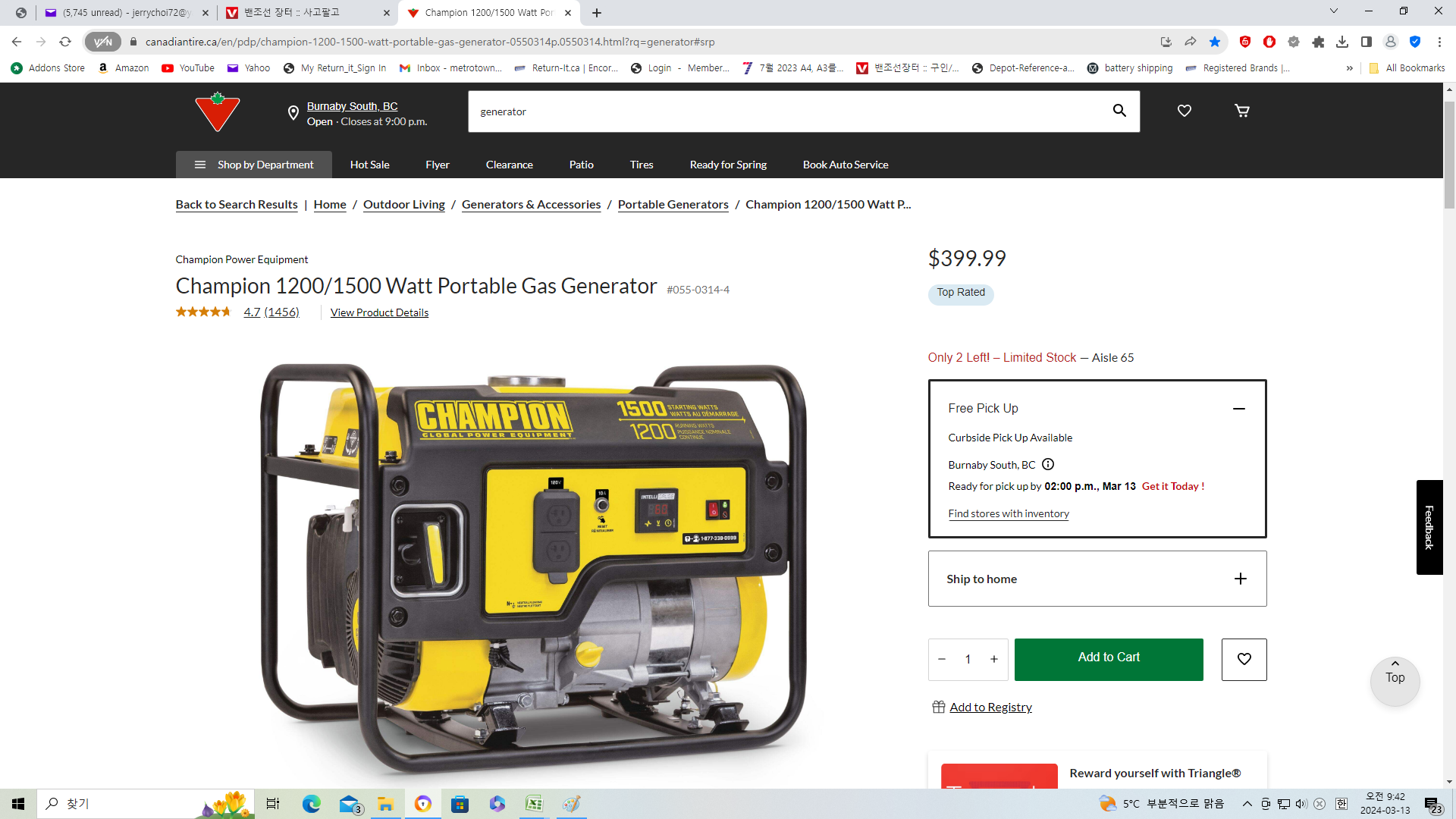Click the Canadian Tire triangle logo
The height and width of the screenshot is (819, 1456).
tap(218, 111)
